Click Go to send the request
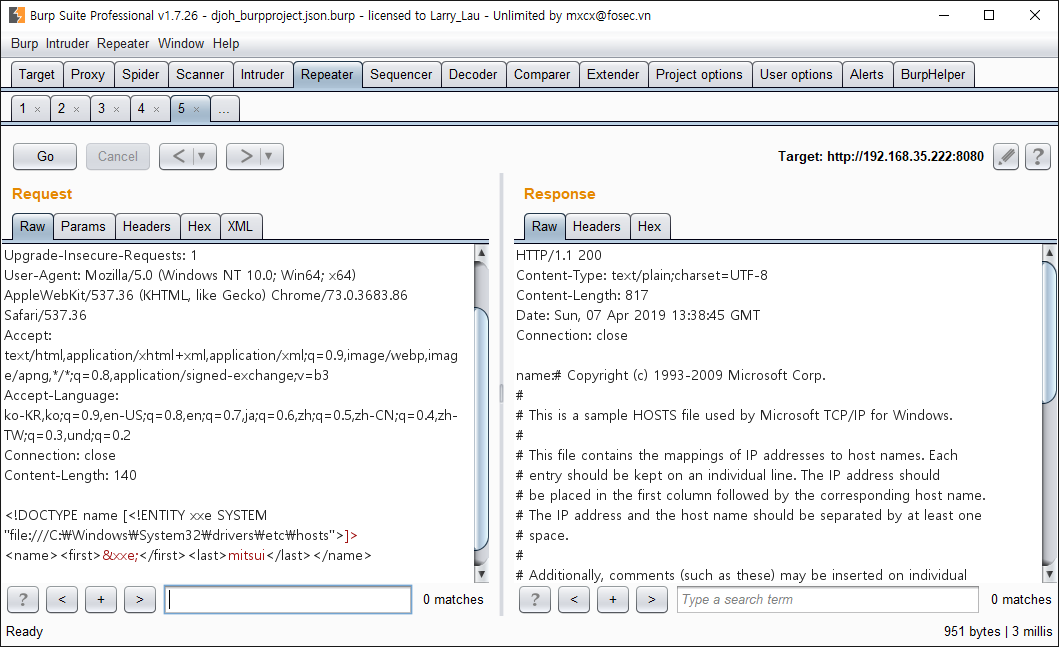The image size is (1059, 647). point(45,157)
